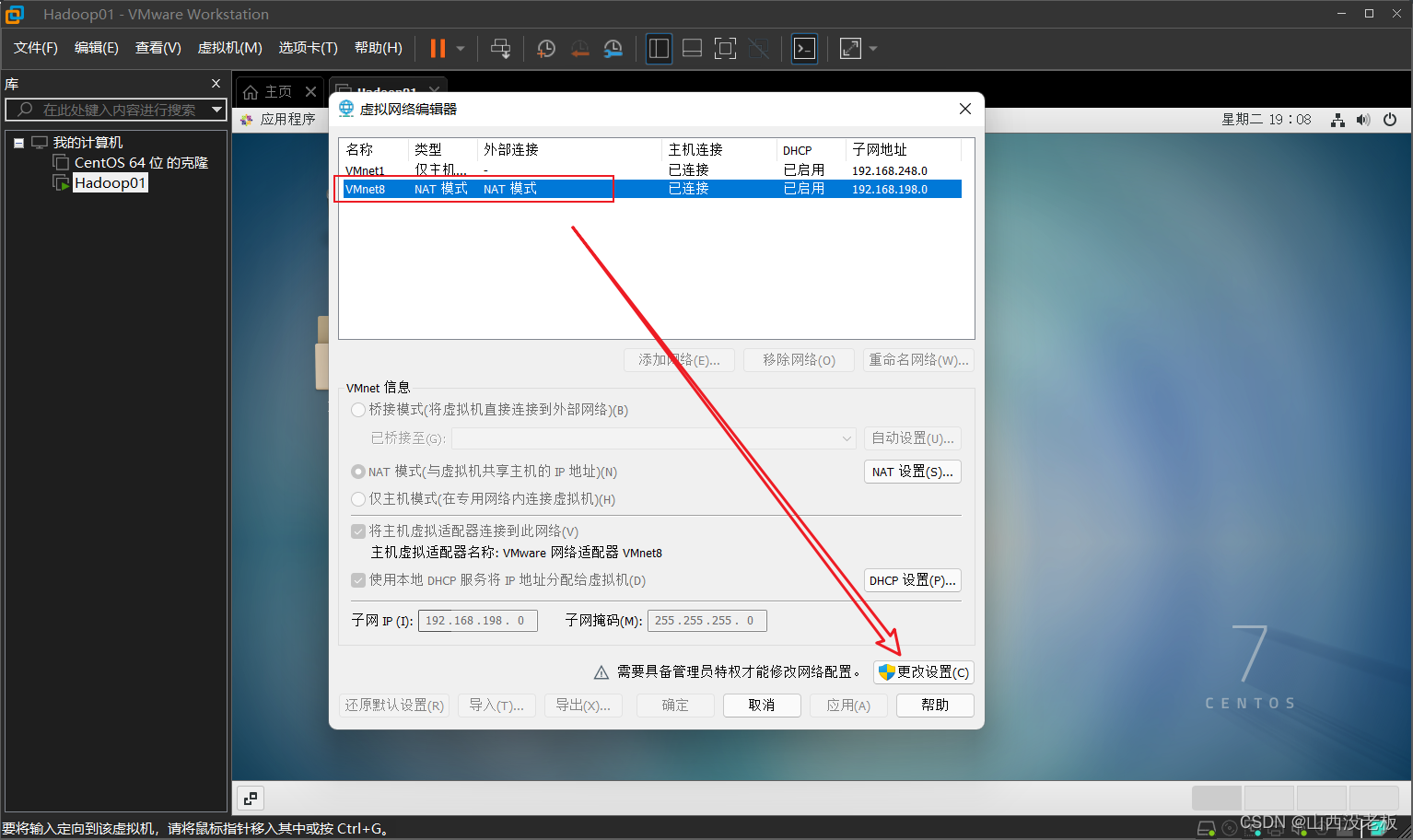
Task: Click the 确定 button
Action: 675,706
